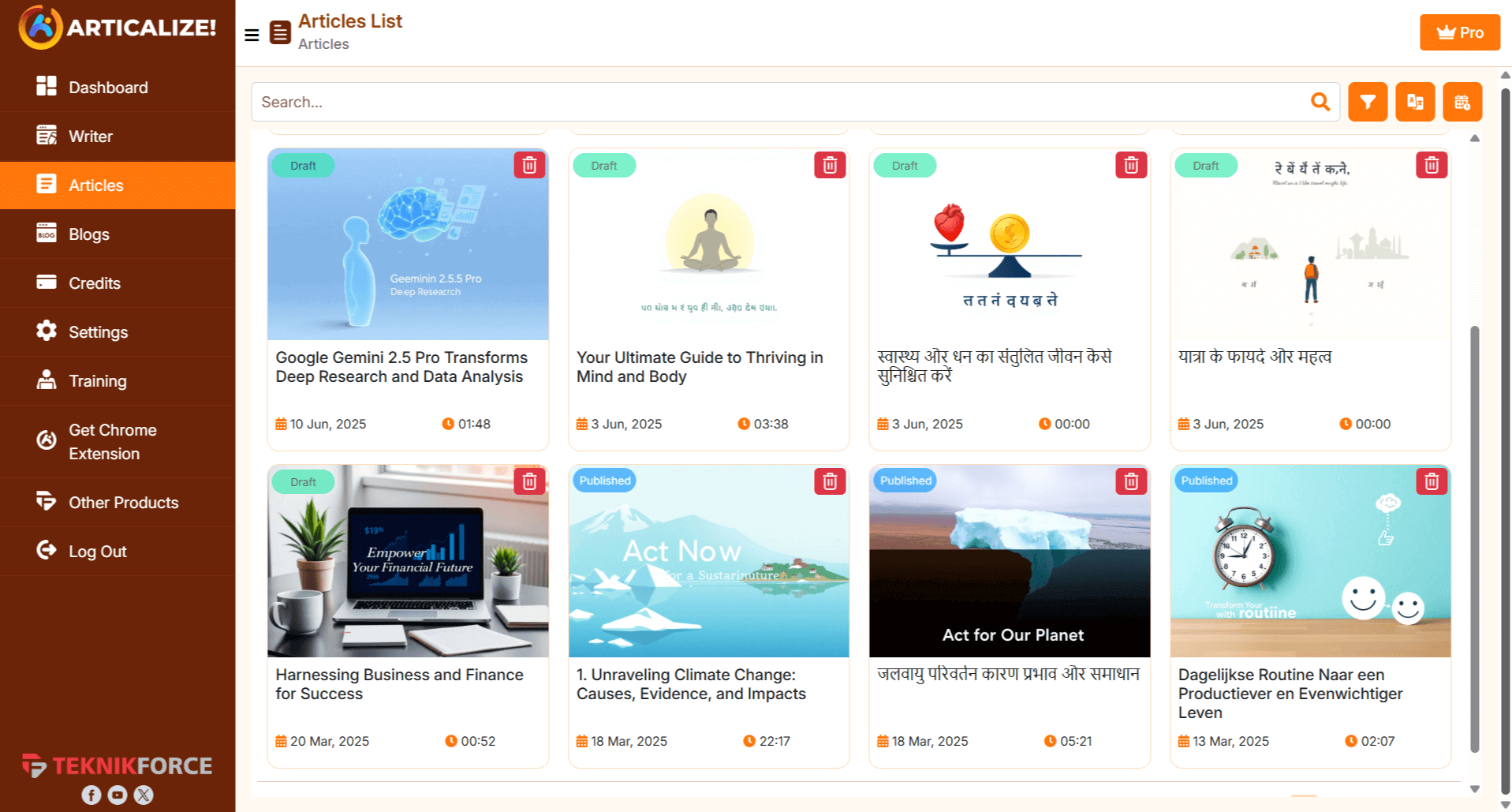The width and height of the screenshot is (1512, 812).
Task: Upgrade using the Pro button
Action: (1459, 32)
